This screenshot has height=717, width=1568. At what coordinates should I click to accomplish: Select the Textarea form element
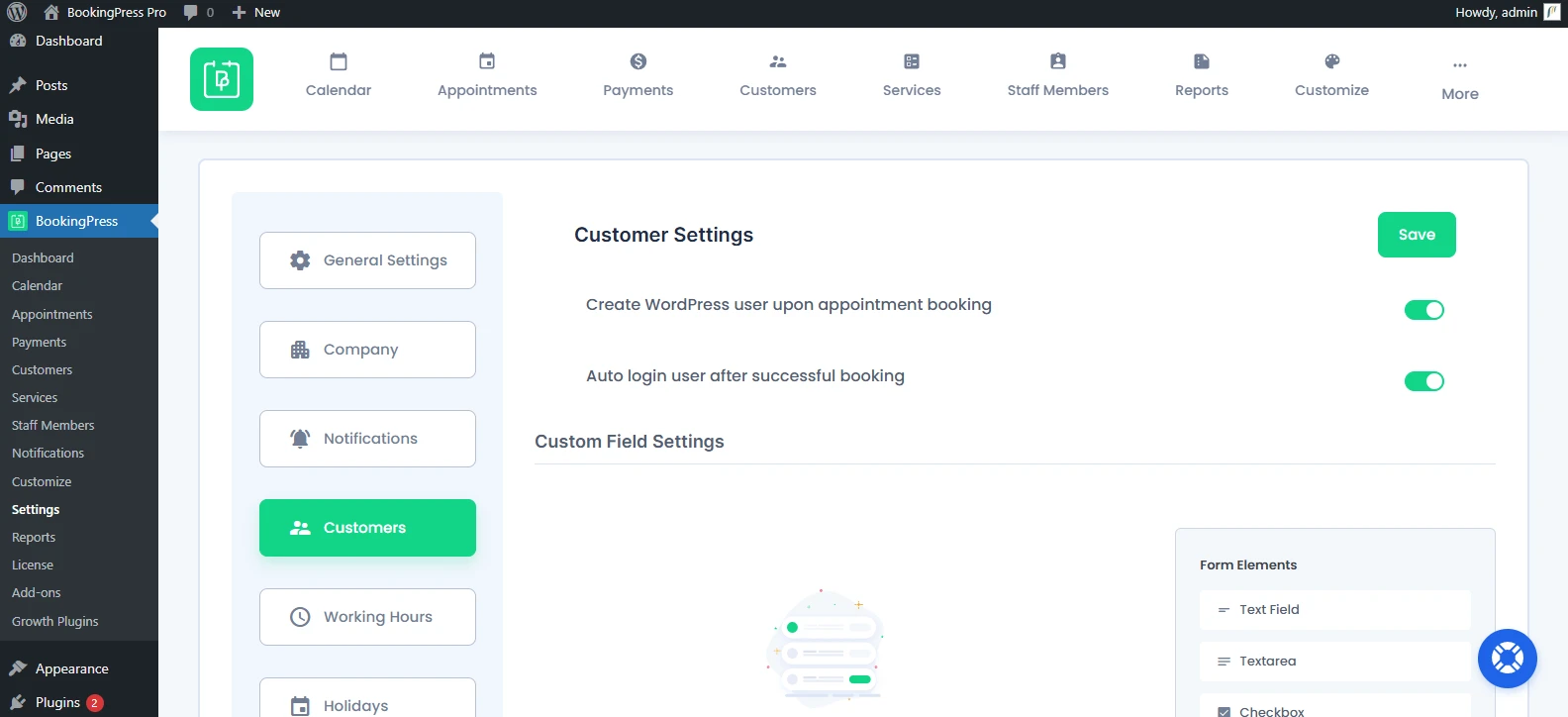(x=1335, y=662)
